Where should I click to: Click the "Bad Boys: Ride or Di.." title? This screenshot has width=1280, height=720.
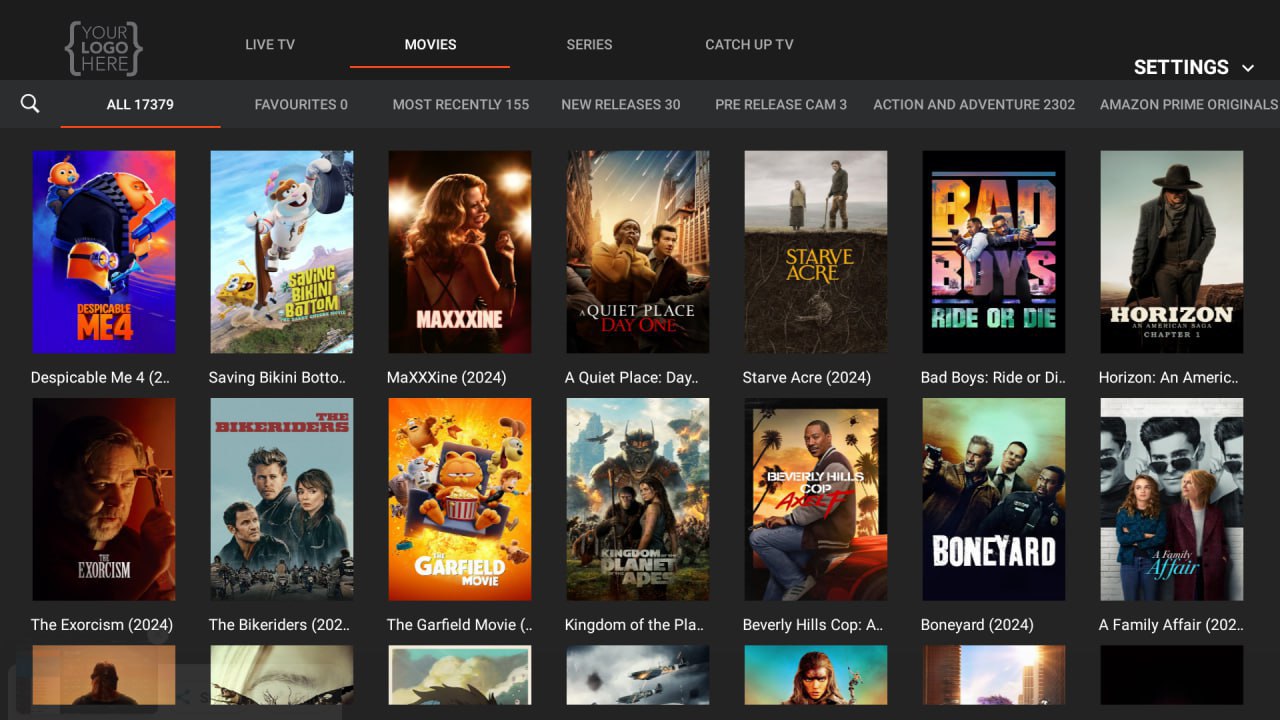click(993, 378)
